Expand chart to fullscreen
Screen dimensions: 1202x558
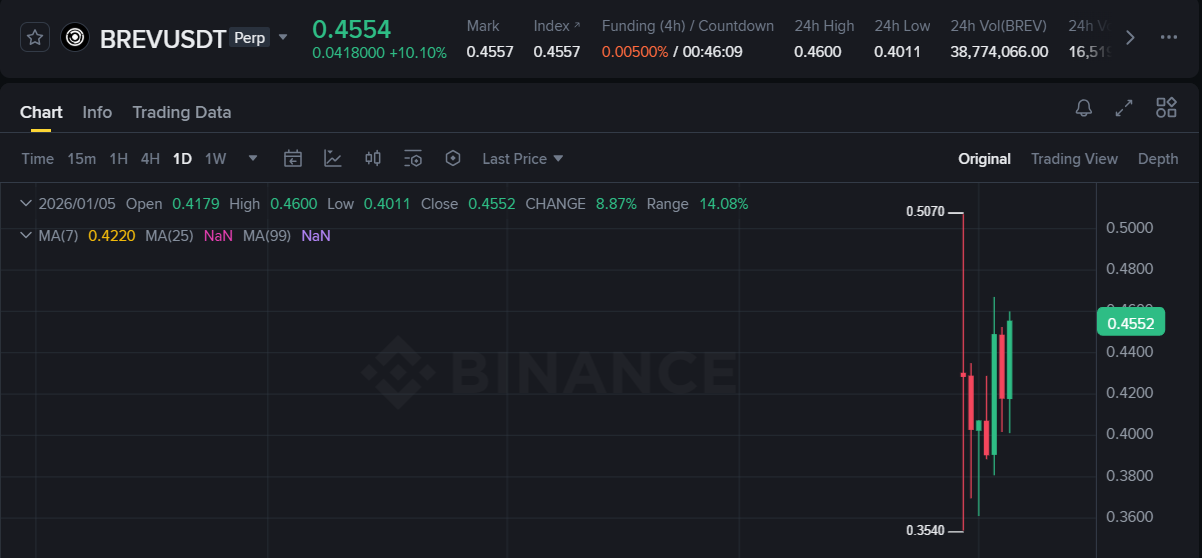click(x=1124, y=108)
